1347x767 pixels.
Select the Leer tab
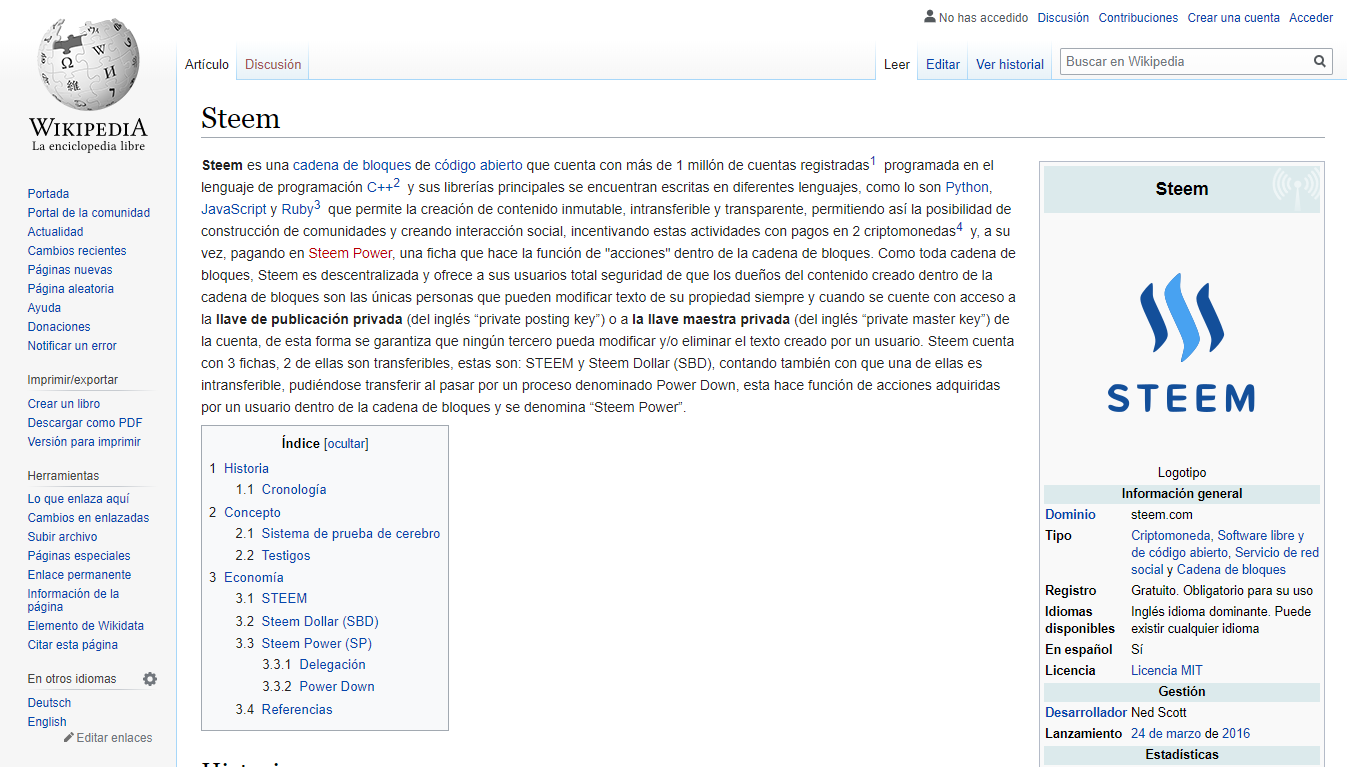coord(897,64)
